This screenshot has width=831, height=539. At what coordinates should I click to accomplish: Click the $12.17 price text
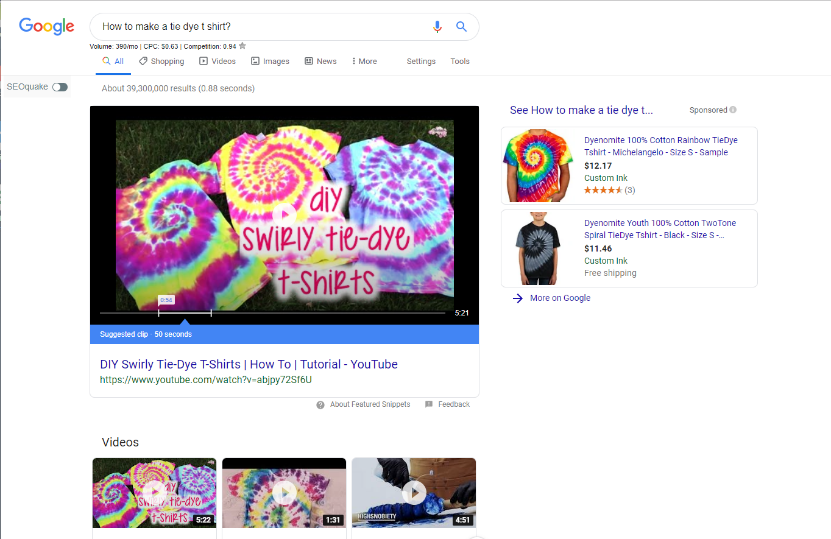coord(598,166)
